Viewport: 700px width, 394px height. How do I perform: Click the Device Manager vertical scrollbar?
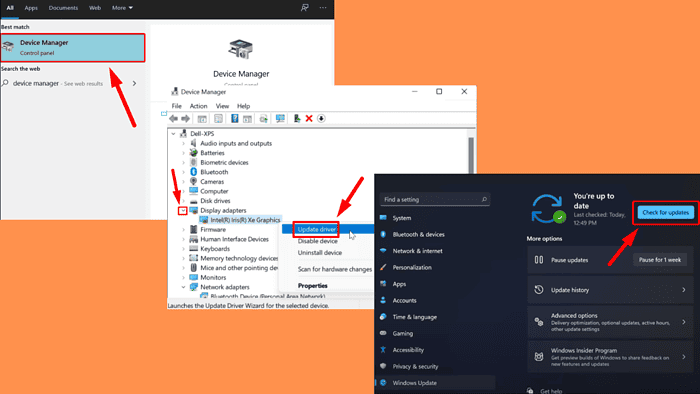click(471, 155)
